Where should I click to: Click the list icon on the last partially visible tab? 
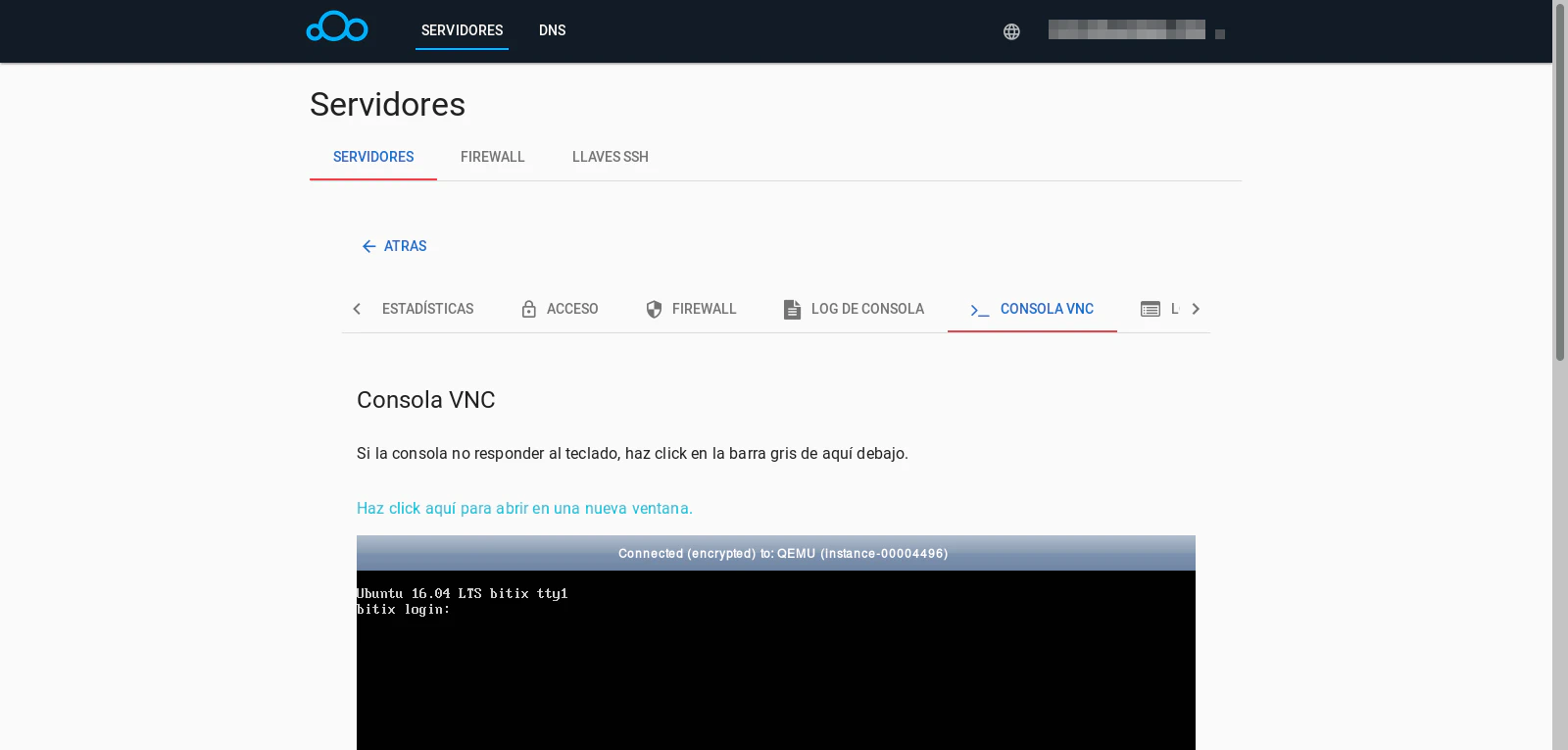(x=1151, y=309)
